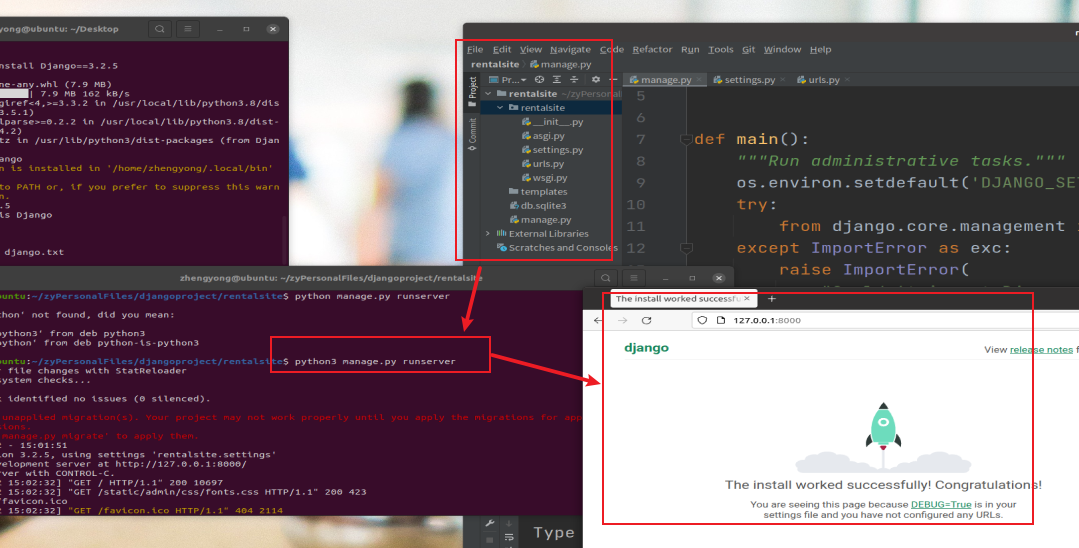Open the Navigate menu

pyautogui.click(x=570, y=50)
